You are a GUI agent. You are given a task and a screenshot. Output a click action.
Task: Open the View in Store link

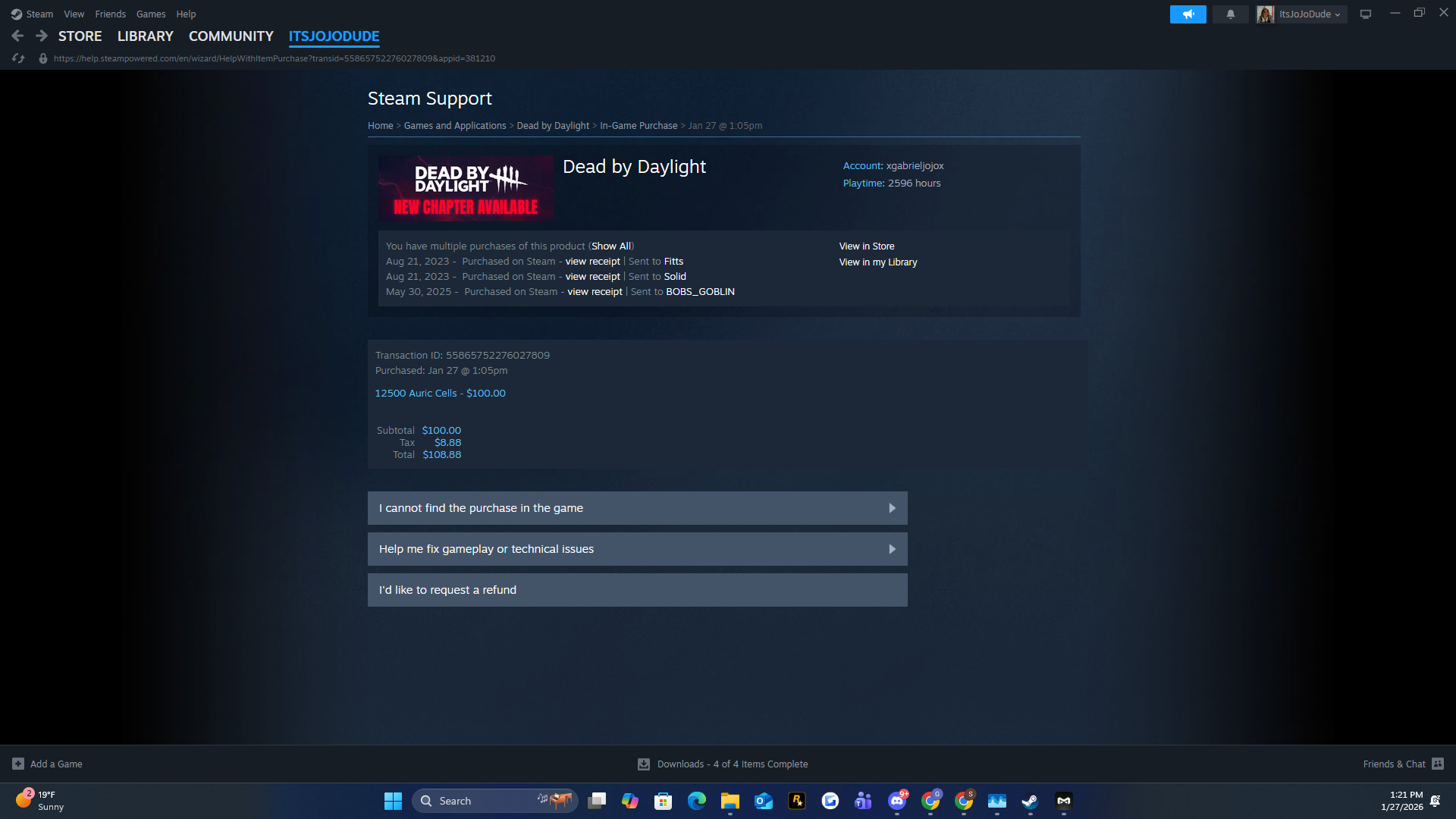(867, 246)
